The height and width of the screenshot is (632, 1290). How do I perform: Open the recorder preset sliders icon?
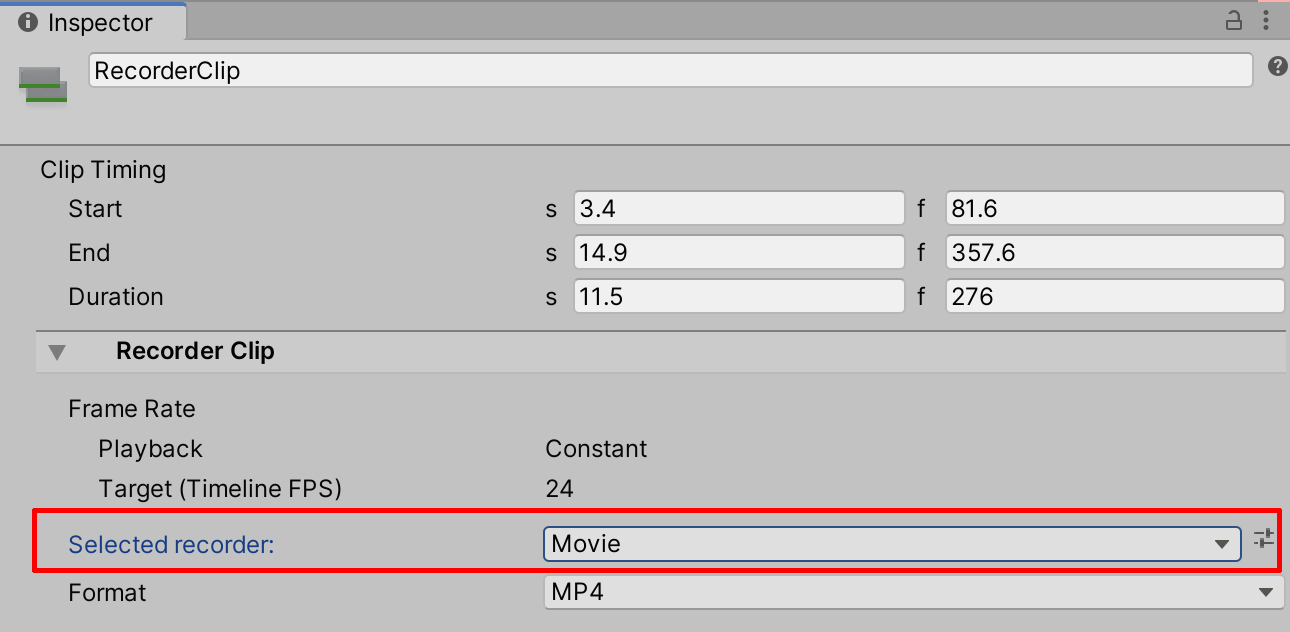pyautogui.click(x=1264, y=538)
